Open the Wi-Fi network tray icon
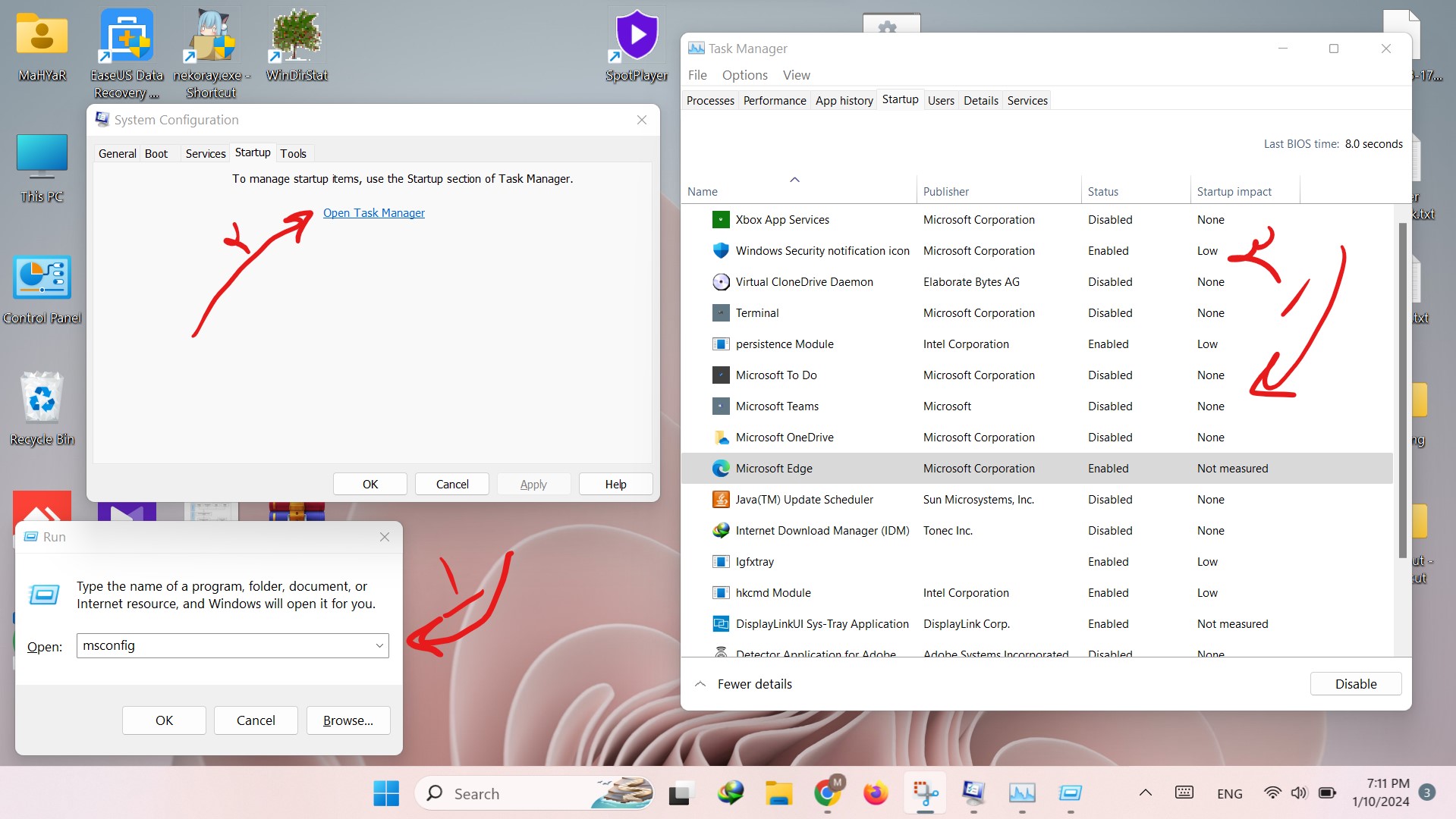Image resolution: width=1456 pixels, height=819 pixels. [1272, 793]
